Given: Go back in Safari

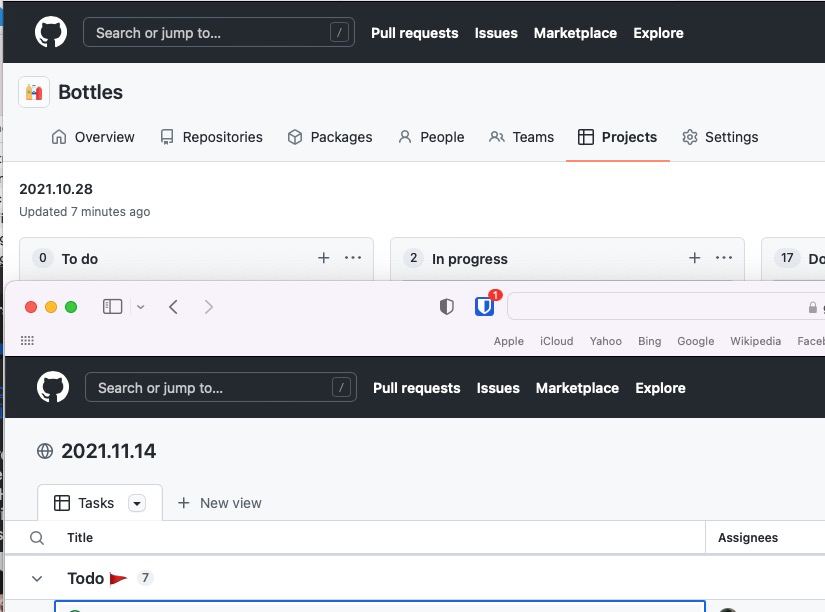Looking at the screenshot, I should click(174, 307).
